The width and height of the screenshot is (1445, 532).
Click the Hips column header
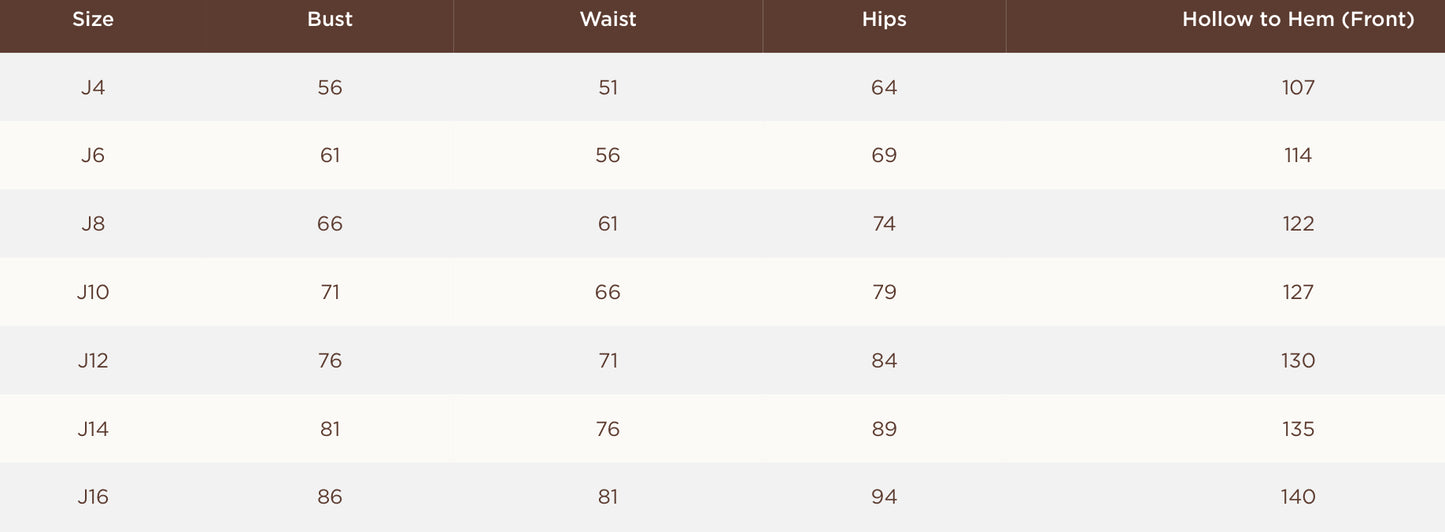(x=884, y=20)
